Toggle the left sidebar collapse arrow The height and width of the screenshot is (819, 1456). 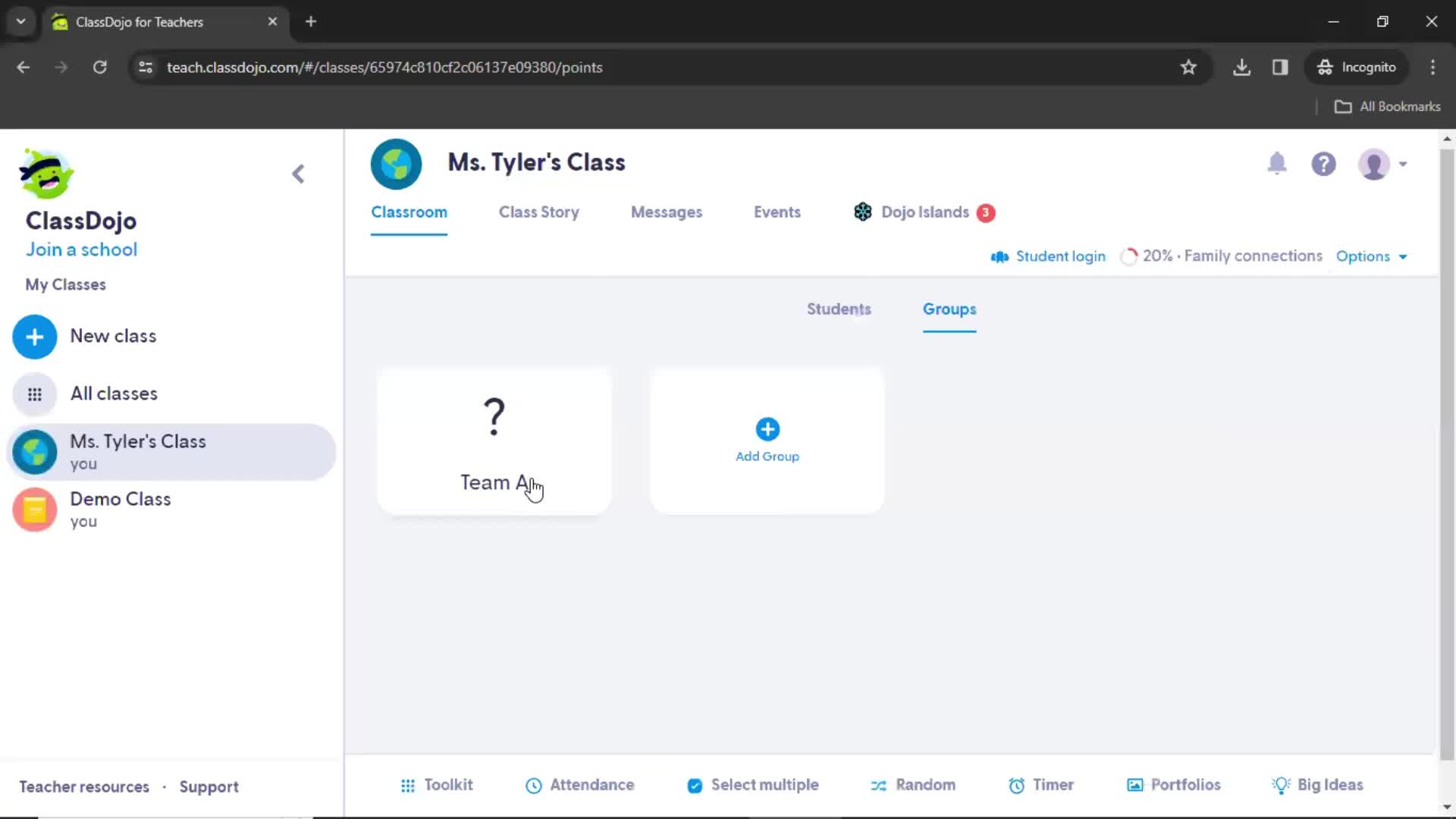(x=298, y=173)
